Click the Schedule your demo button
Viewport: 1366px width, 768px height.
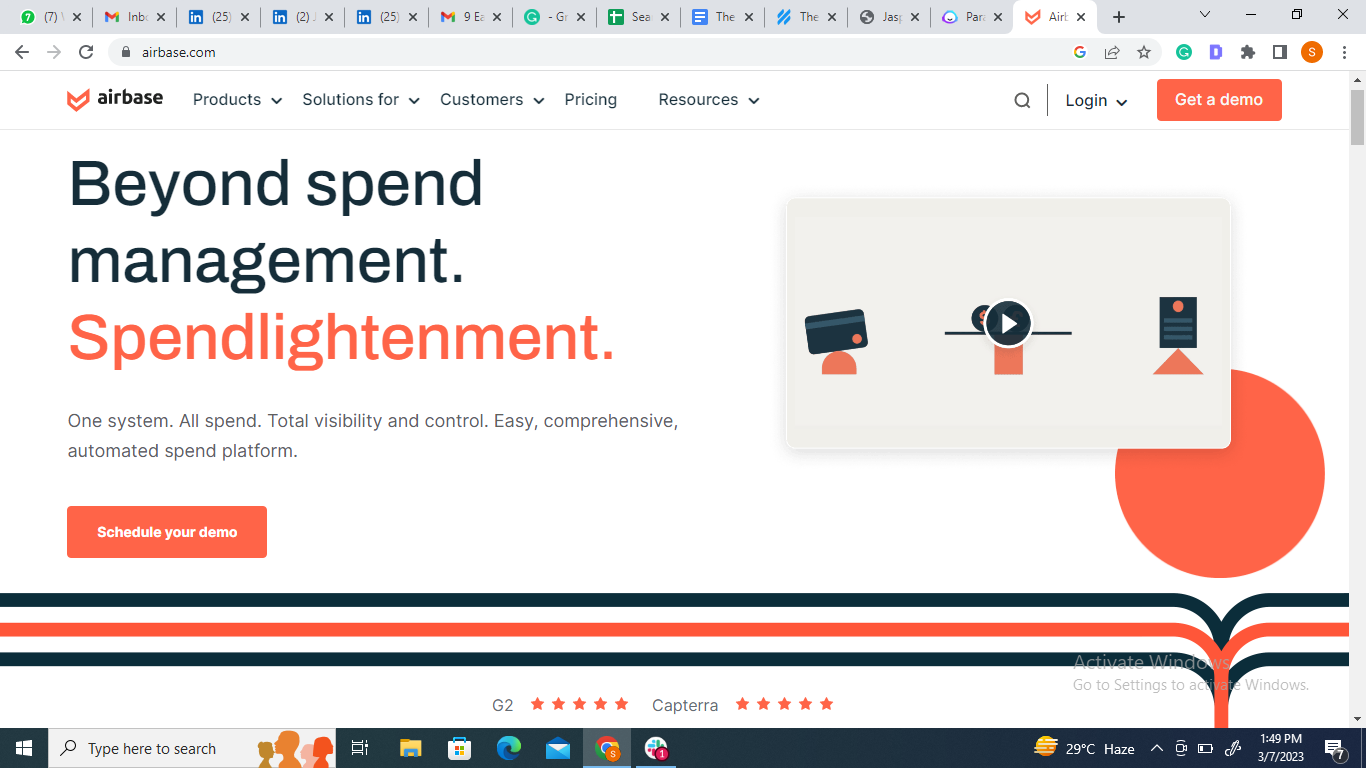coord(167,532)
